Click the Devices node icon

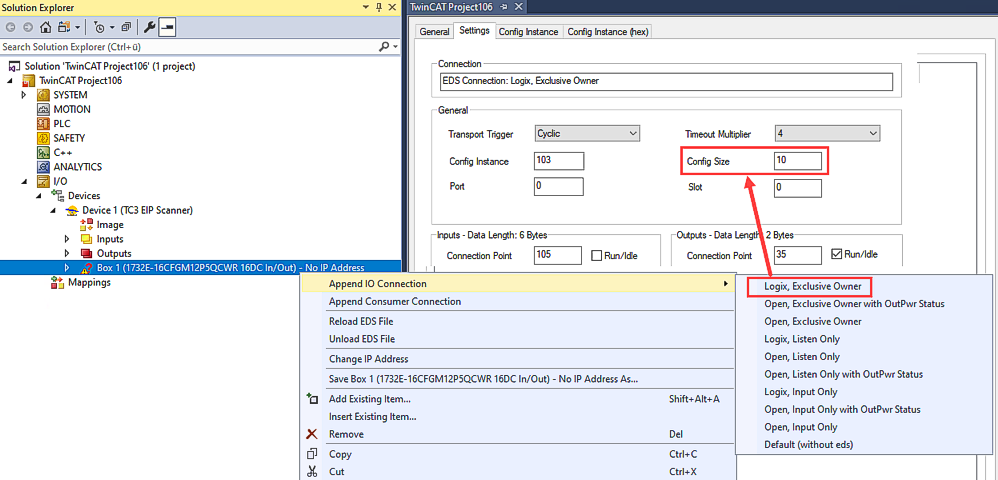tap(58, 196)
